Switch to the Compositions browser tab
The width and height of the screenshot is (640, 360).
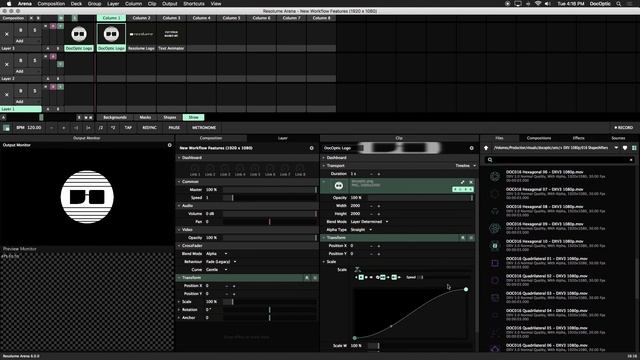pos(539,138)
